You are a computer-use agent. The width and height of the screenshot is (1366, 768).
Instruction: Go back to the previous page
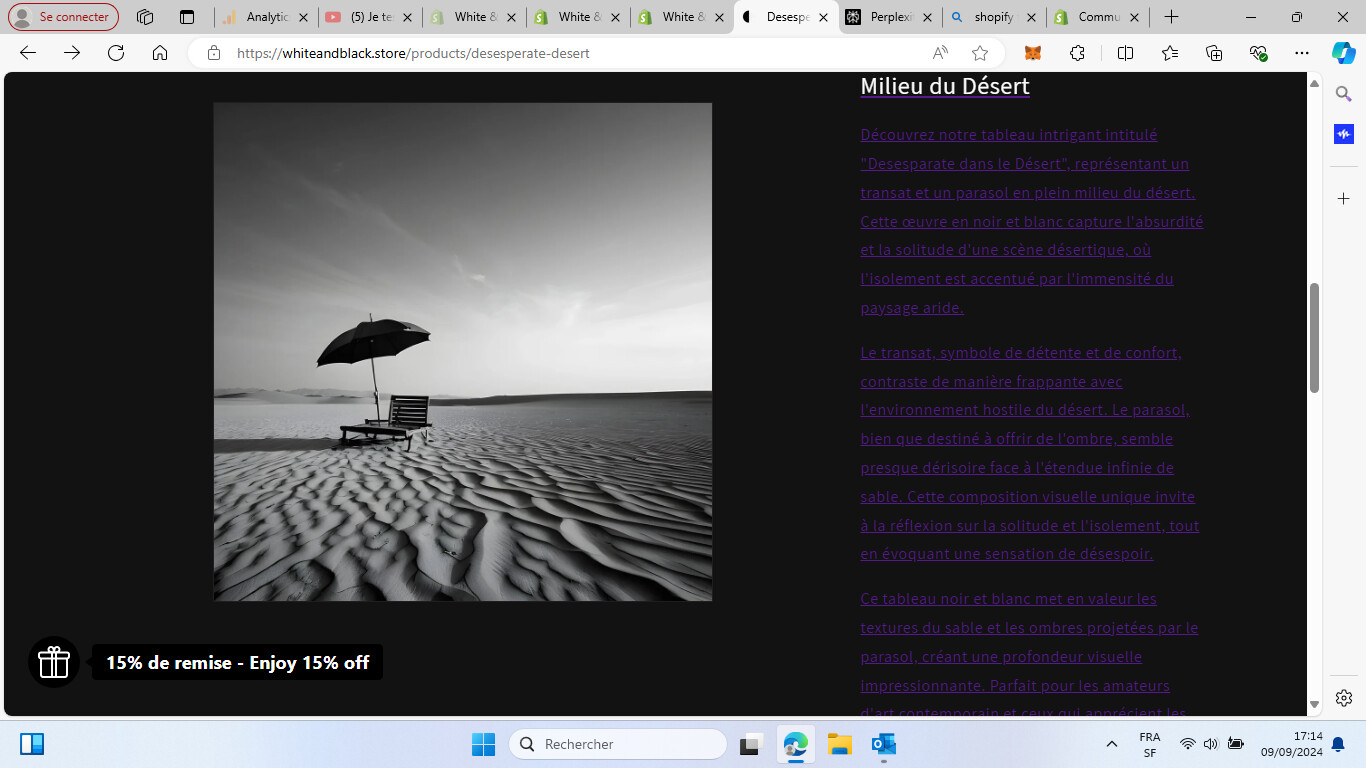28,53
